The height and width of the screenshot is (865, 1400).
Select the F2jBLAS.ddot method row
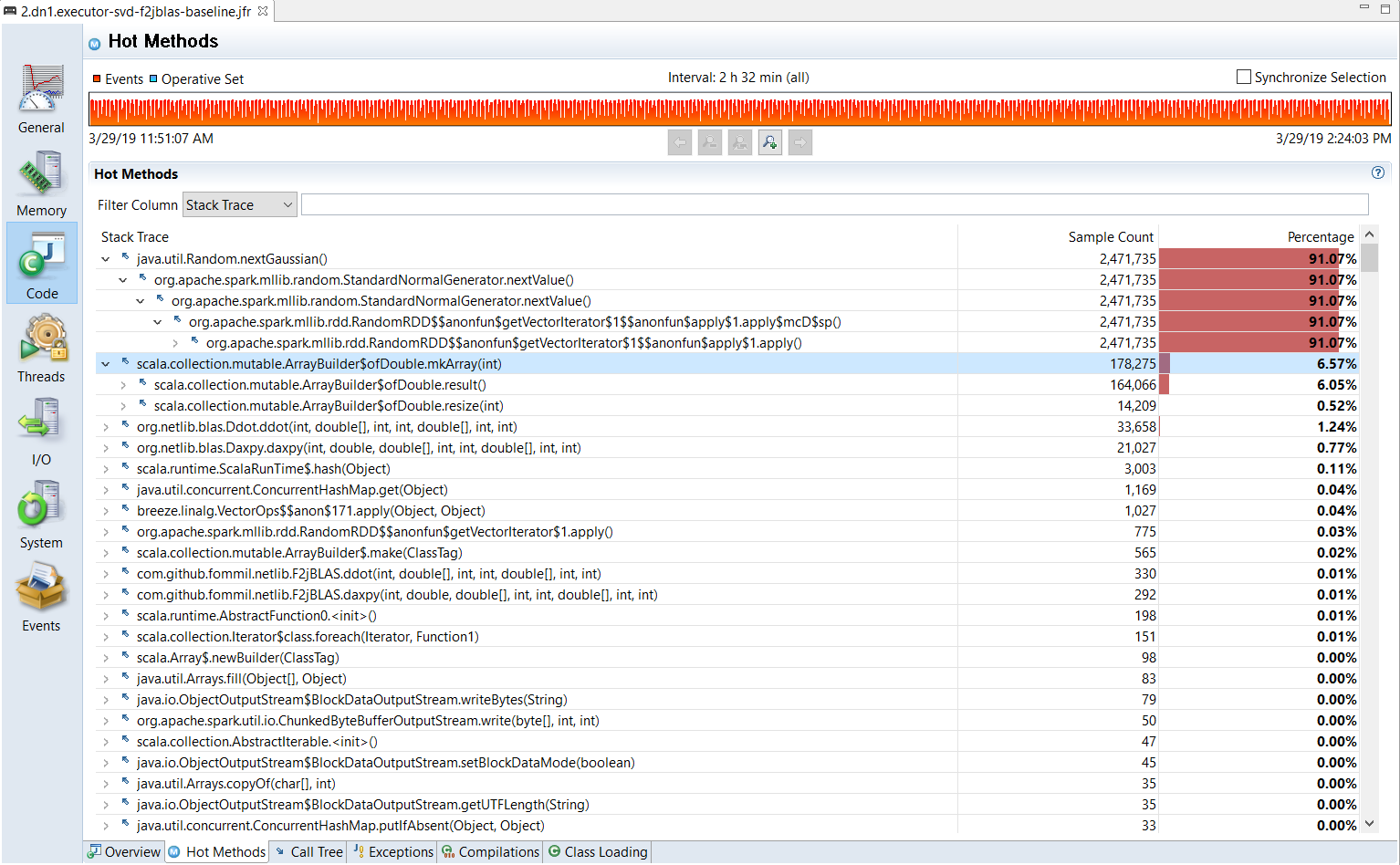[x=727, y=574]
